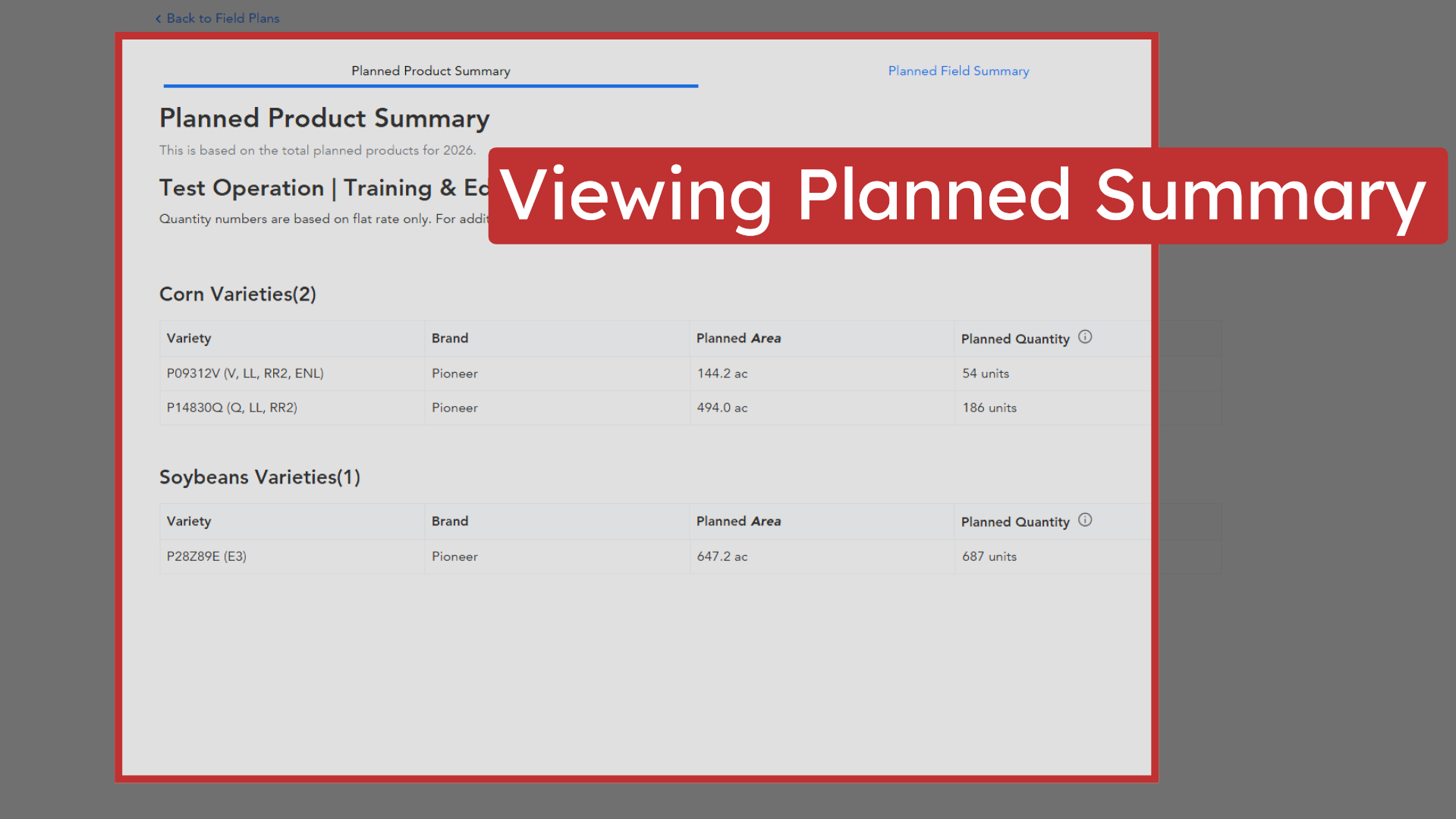Click the Corn Varieties(2) heading
This screenshot has height=819, width=1456.
[237, 294]
